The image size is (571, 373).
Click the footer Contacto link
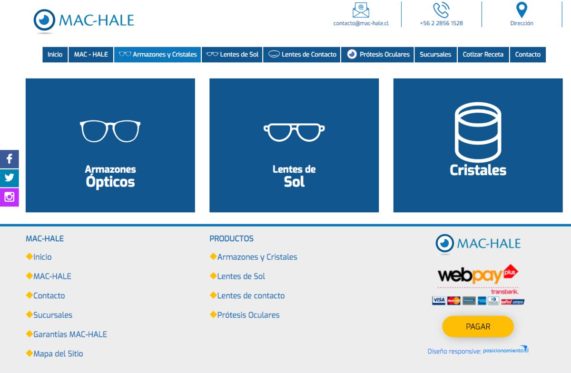click(x=49, y=296)
